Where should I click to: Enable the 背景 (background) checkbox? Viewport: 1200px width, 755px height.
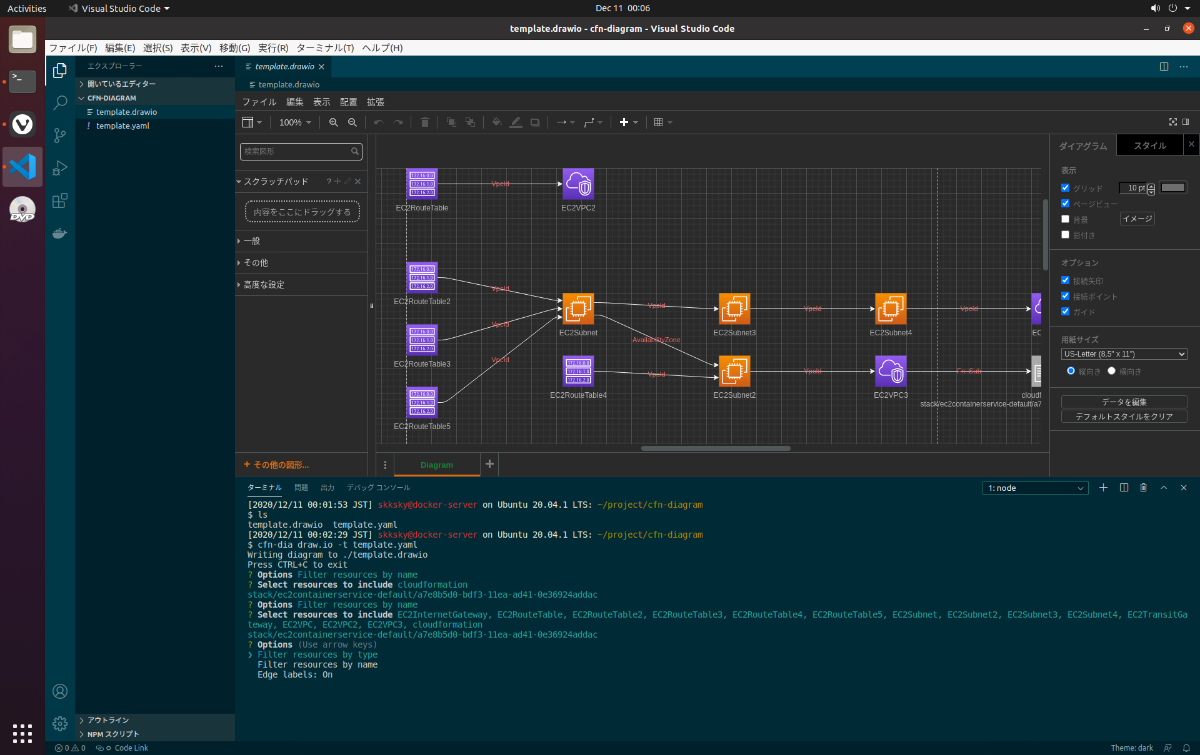pyautogui.click(x=1066, y=219)
